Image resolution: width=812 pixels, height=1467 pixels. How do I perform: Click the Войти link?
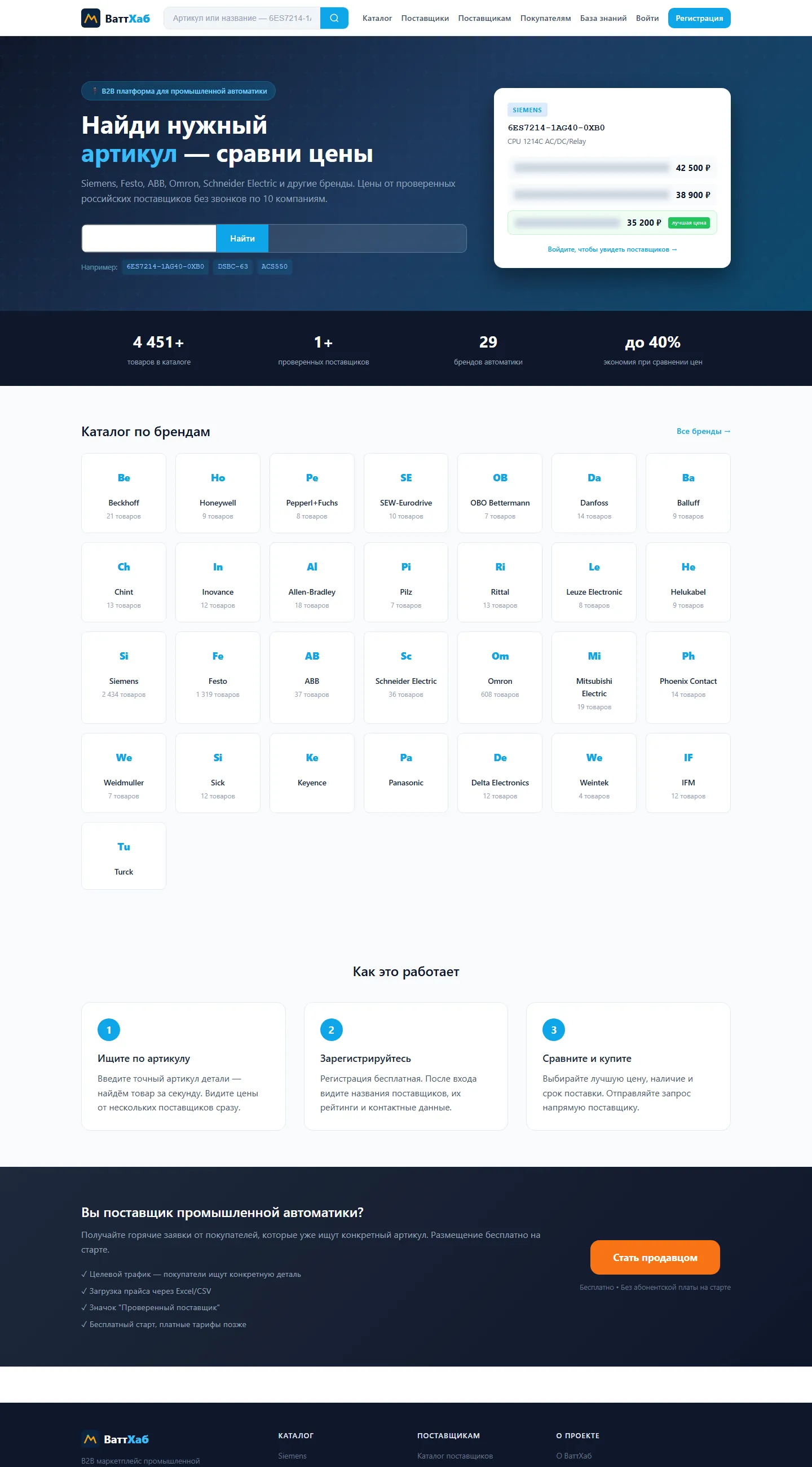pos(647,18)
